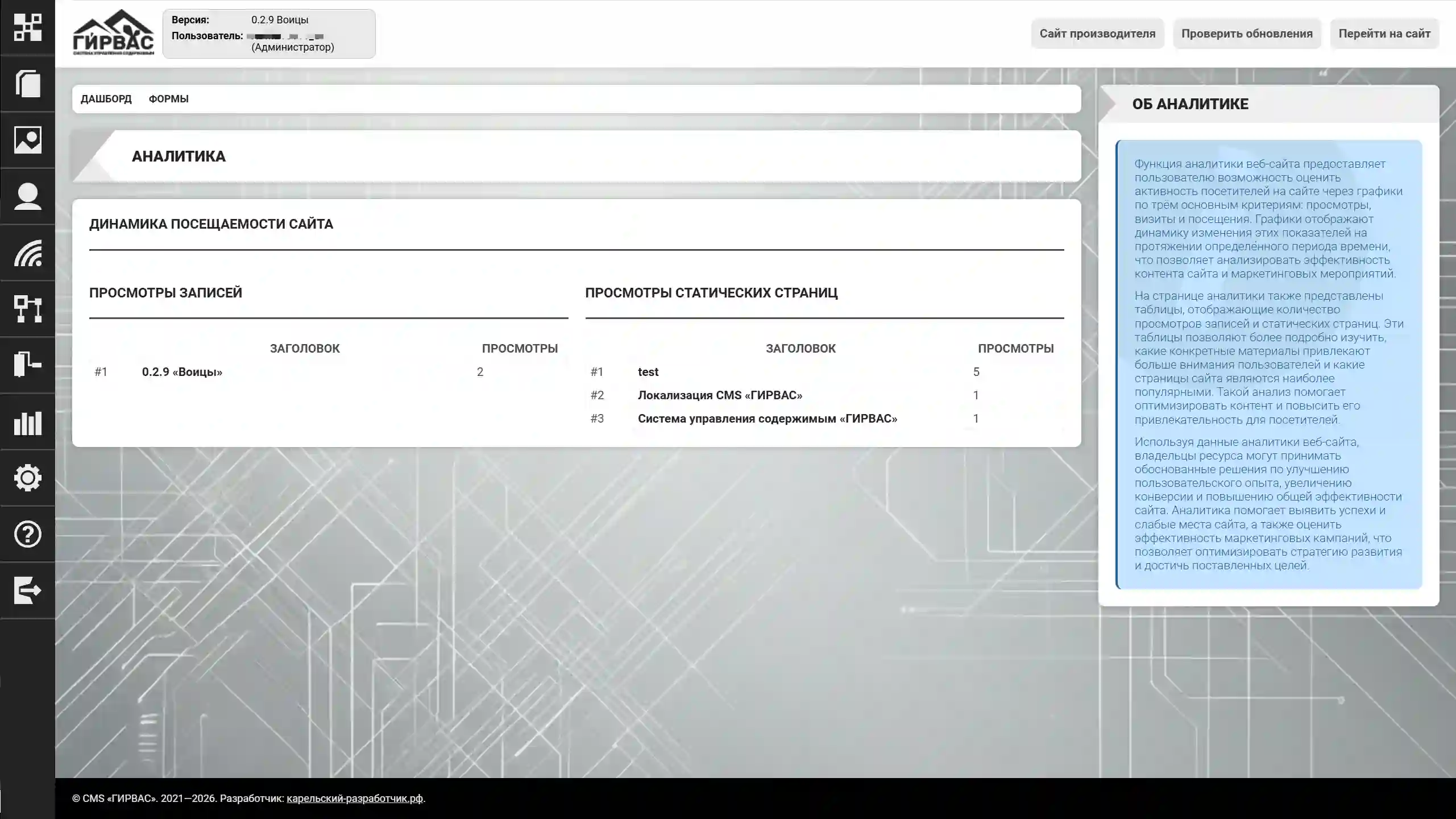Switch to the ФОРМЫ tab
Screen dimensions: 1456x819
pyautogui.click(x=169, y=98)
